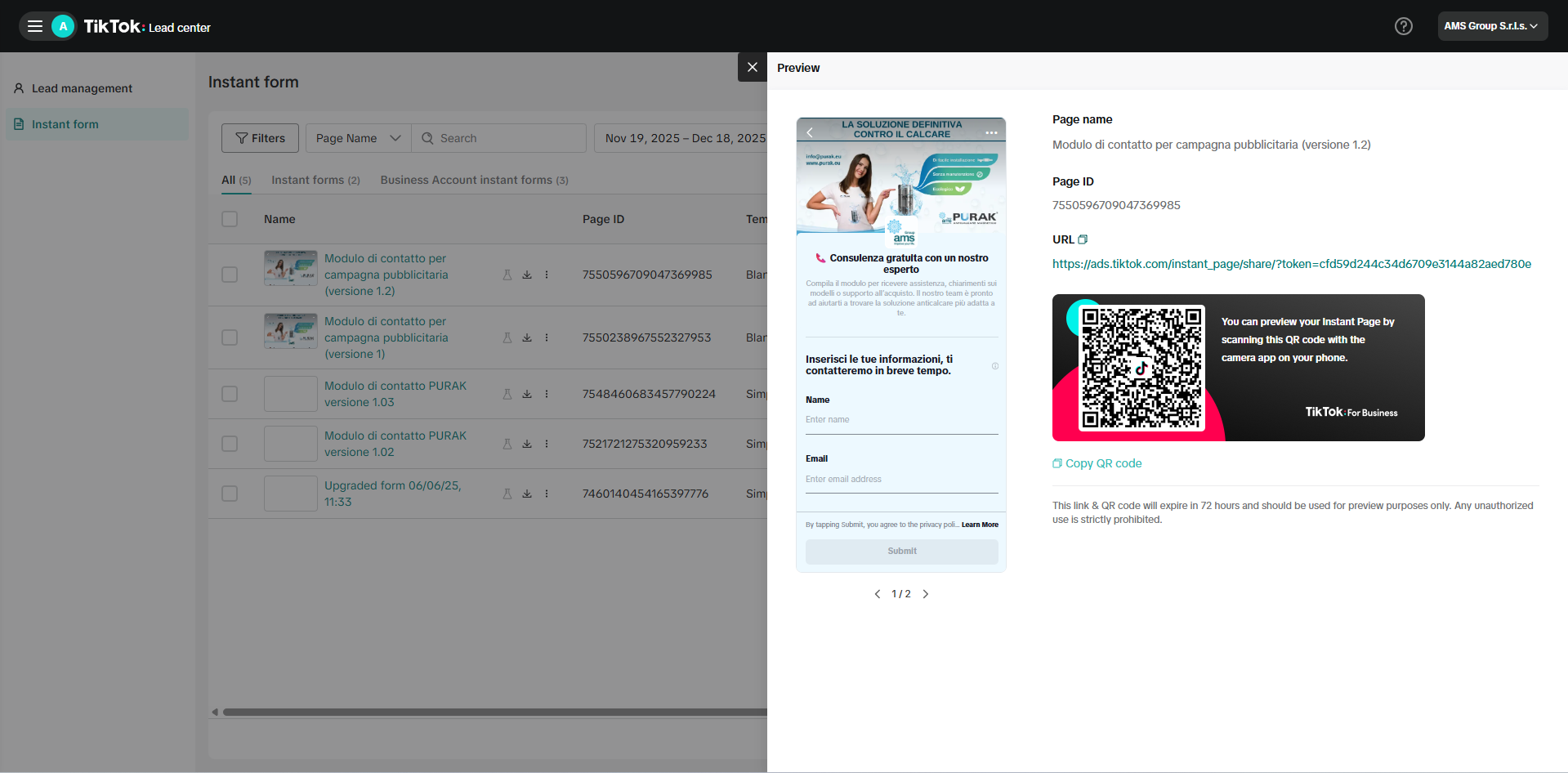The width and height of the screenshot is (1568, 773).
Task: Click Copy QR code link
Action: 1097,463
